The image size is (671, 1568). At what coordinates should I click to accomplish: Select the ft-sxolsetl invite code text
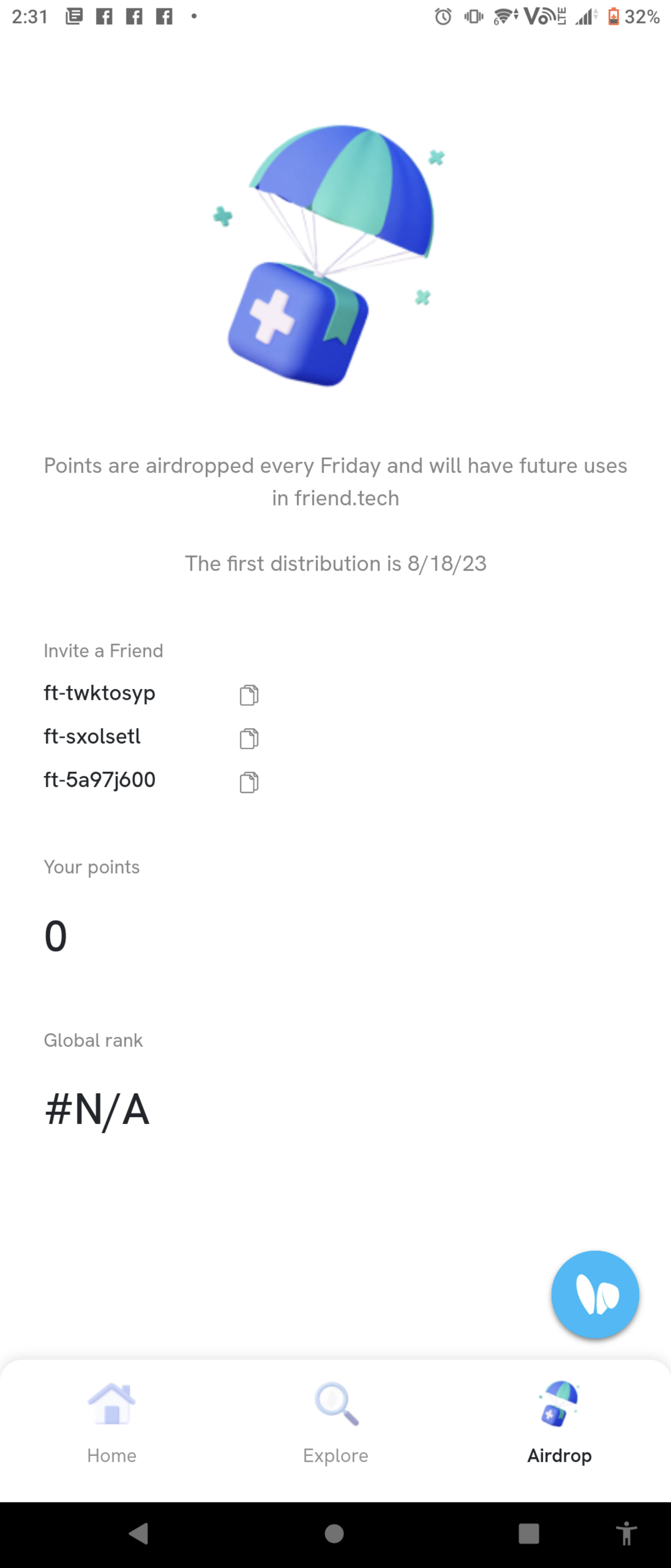93,737
